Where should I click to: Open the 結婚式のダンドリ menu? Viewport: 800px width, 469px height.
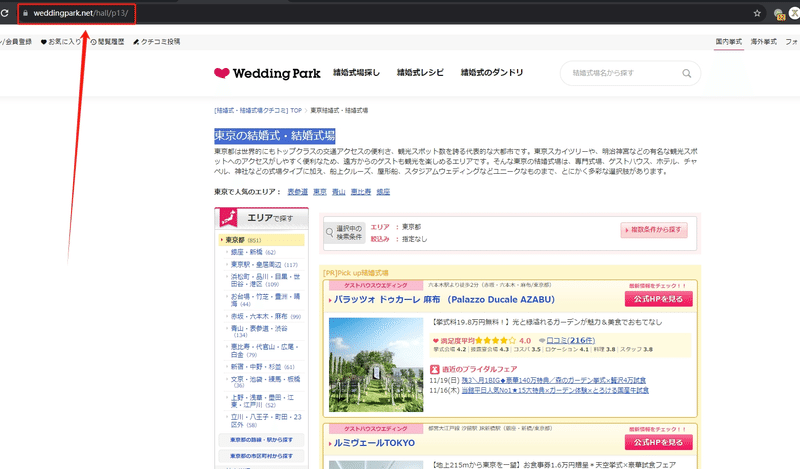tap(492, 72)
